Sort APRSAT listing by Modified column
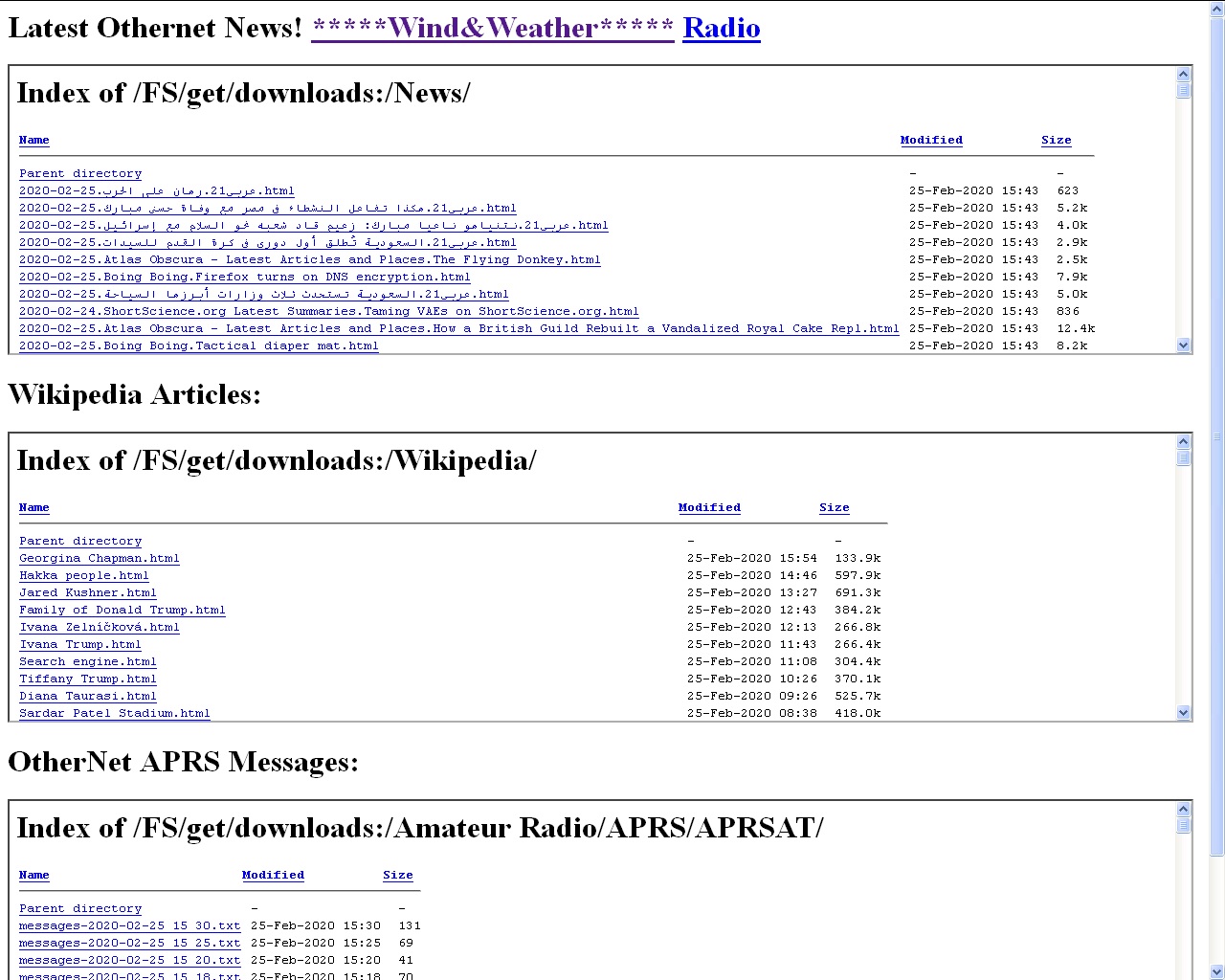Image resolution: width=1225 pixels, height=980 pixels. pos(273,875)
